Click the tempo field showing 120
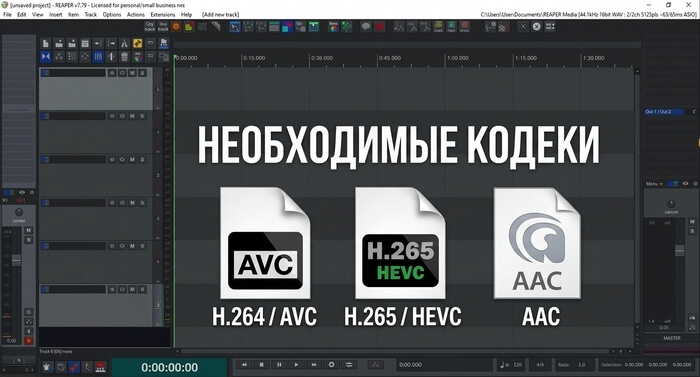The image size is (700, 377). point(512,365)
